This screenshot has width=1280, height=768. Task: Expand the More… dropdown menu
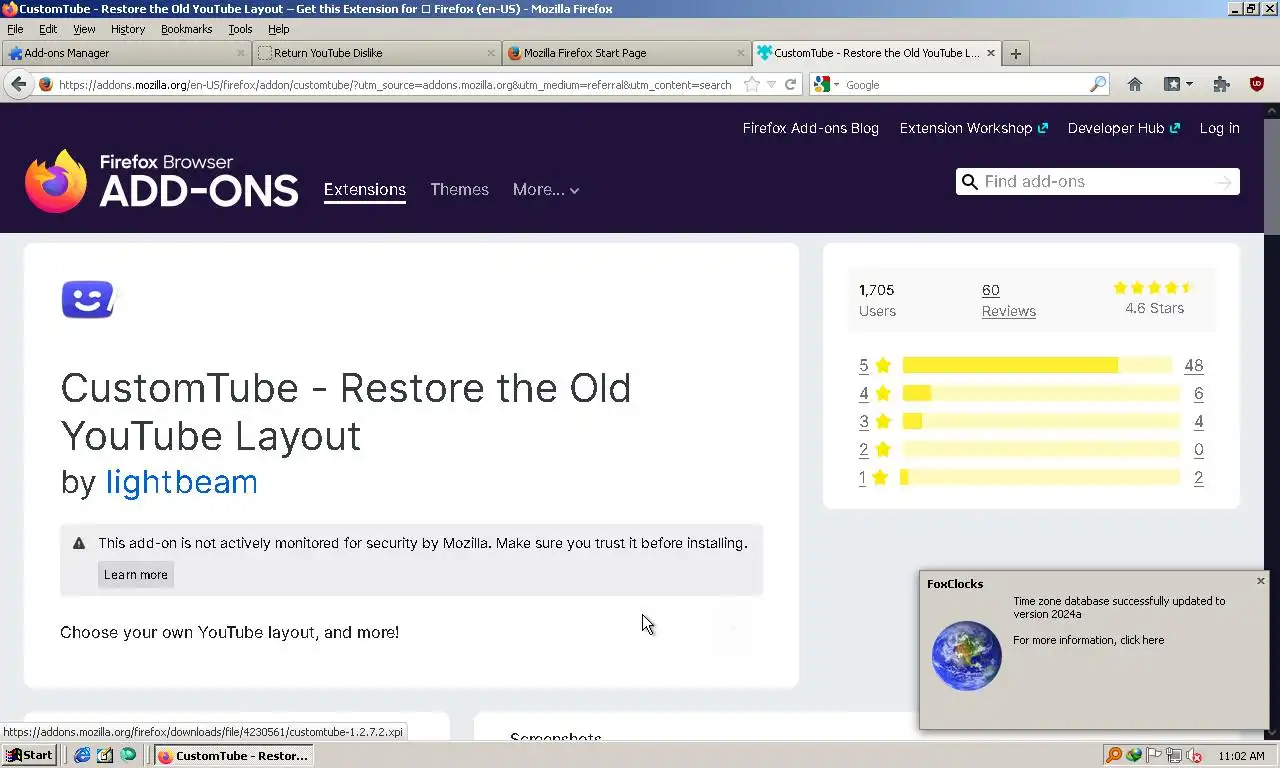546,190
